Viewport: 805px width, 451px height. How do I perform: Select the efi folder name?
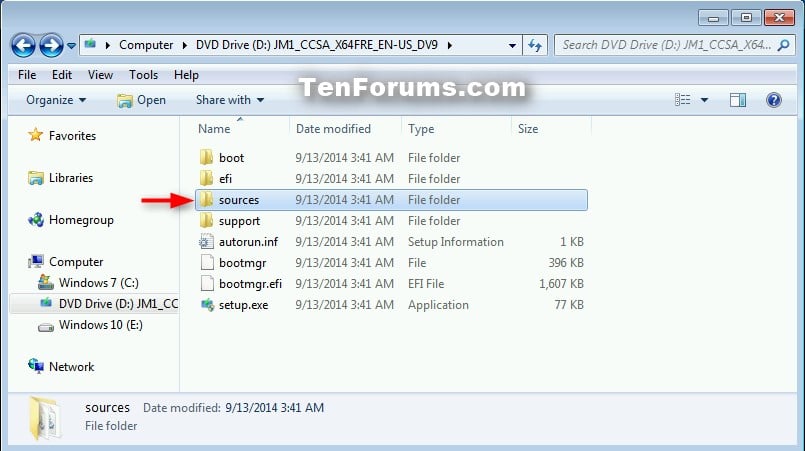225,179
